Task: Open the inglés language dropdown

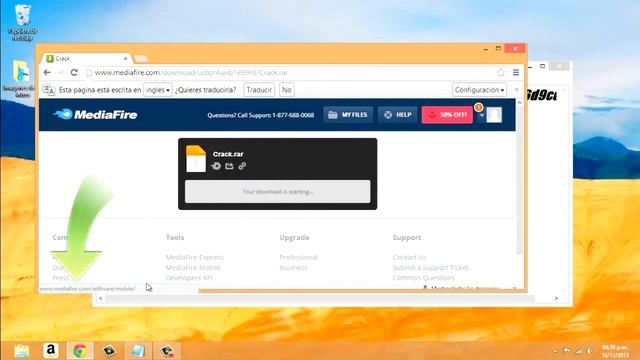Action: tap(158, 90)
